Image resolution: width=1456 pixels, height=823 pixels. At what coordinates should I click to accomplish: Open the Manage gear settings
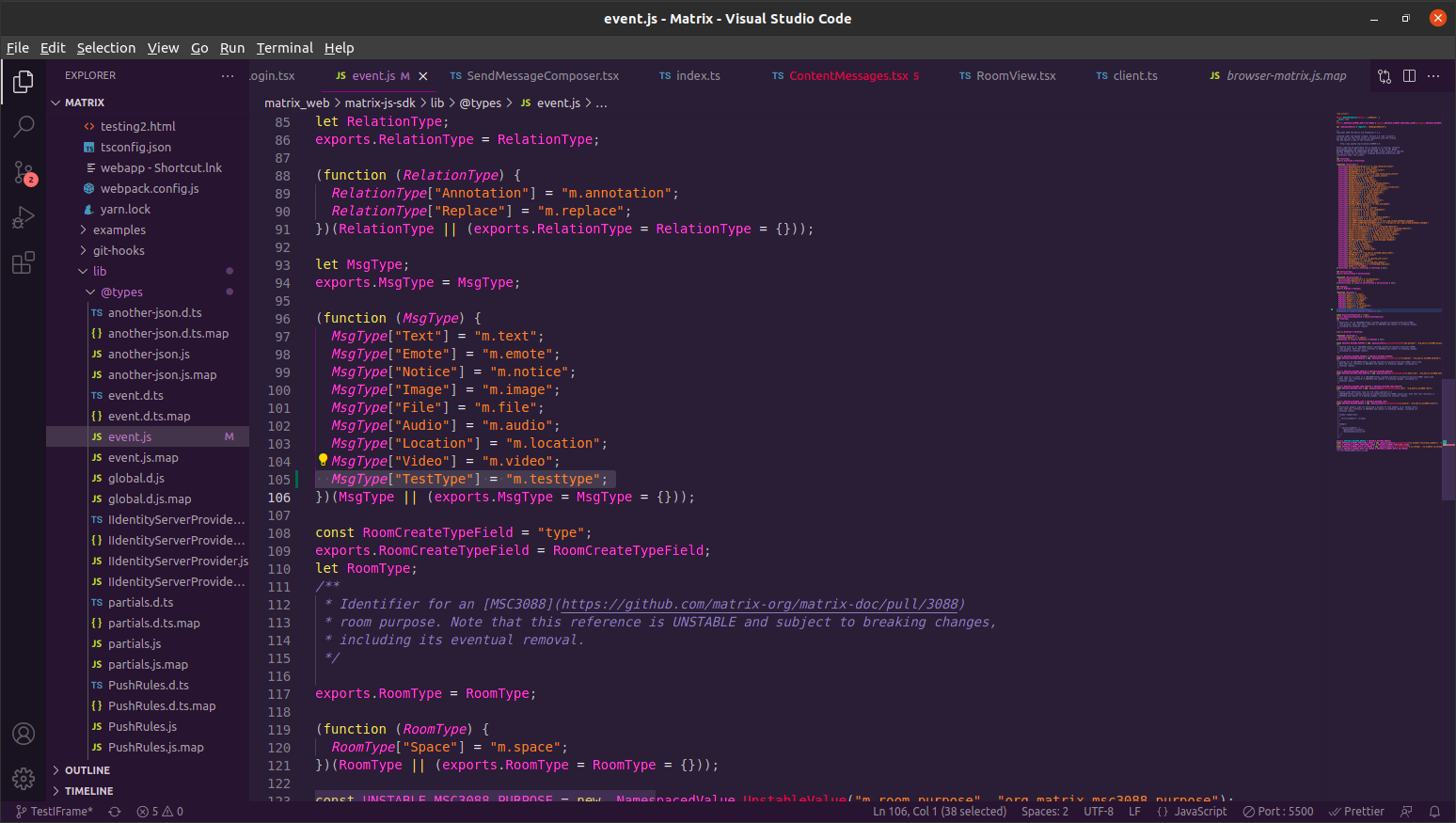pos(24,778)
